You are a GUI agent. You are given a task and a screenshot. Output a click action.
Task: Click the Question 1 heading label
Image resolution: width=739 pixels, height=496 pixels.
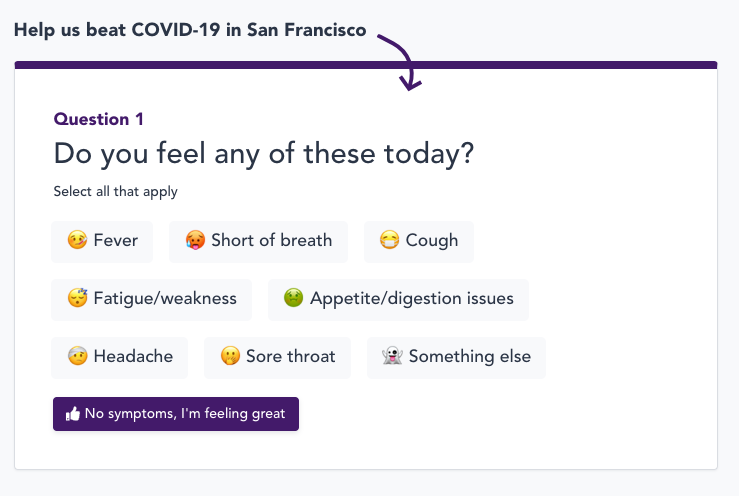[99, 119]
